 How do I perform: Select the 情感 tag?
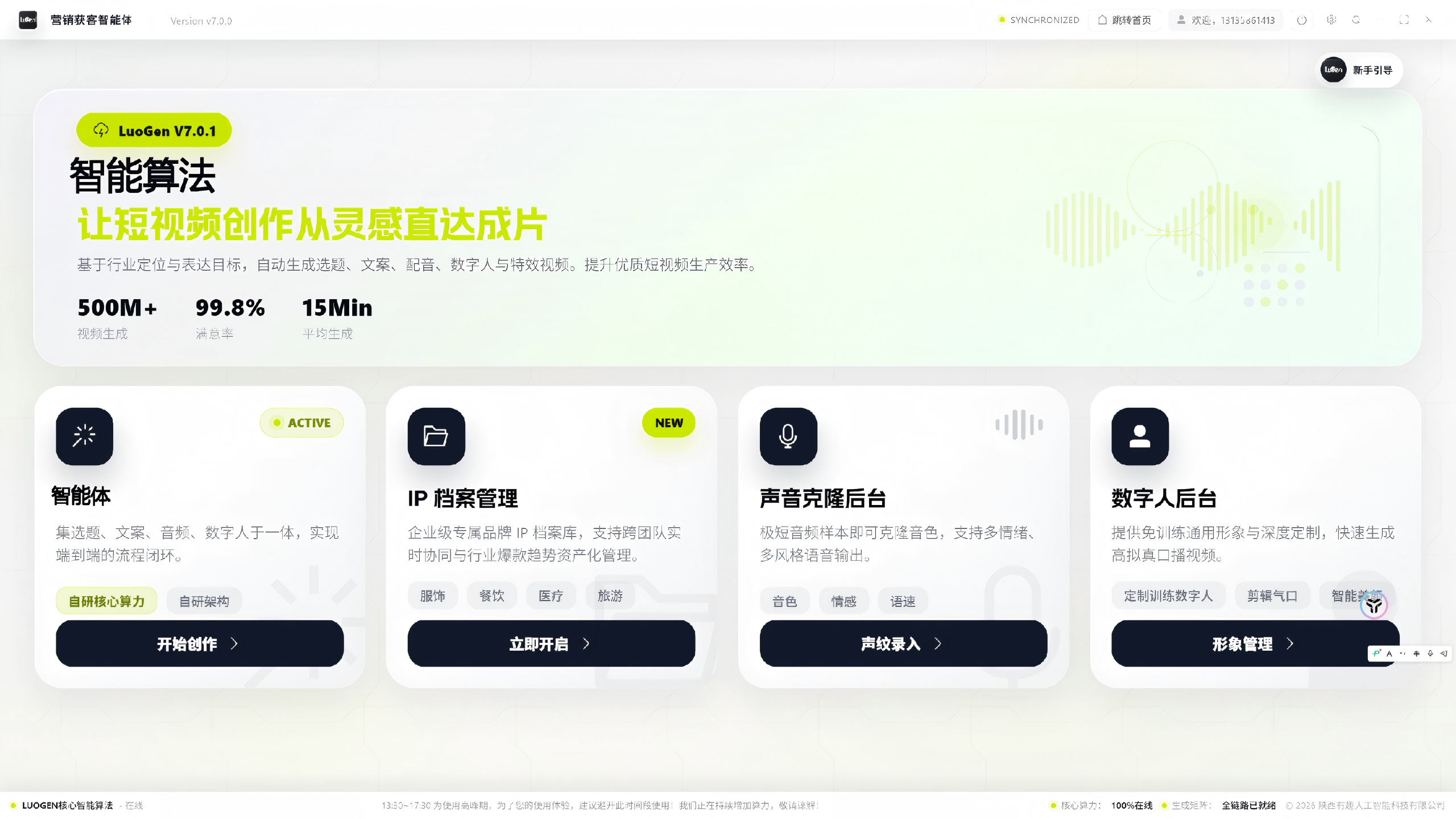point(844,601)
